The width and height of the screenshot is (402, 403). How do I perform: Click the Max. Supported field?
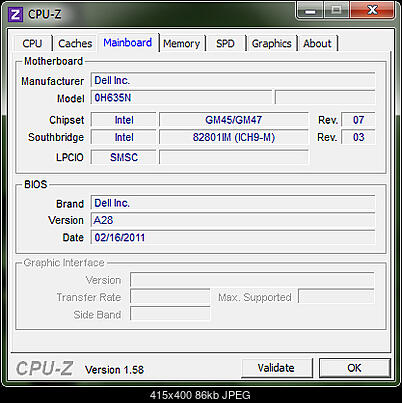point(336,297)
